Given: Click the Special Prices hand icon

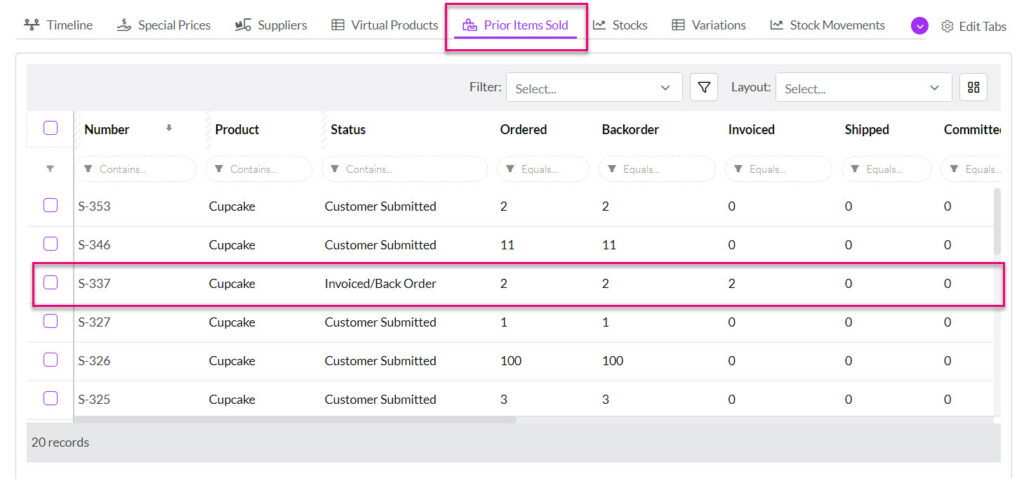Looking at the screenshot, I should click(x=124, y=25).
